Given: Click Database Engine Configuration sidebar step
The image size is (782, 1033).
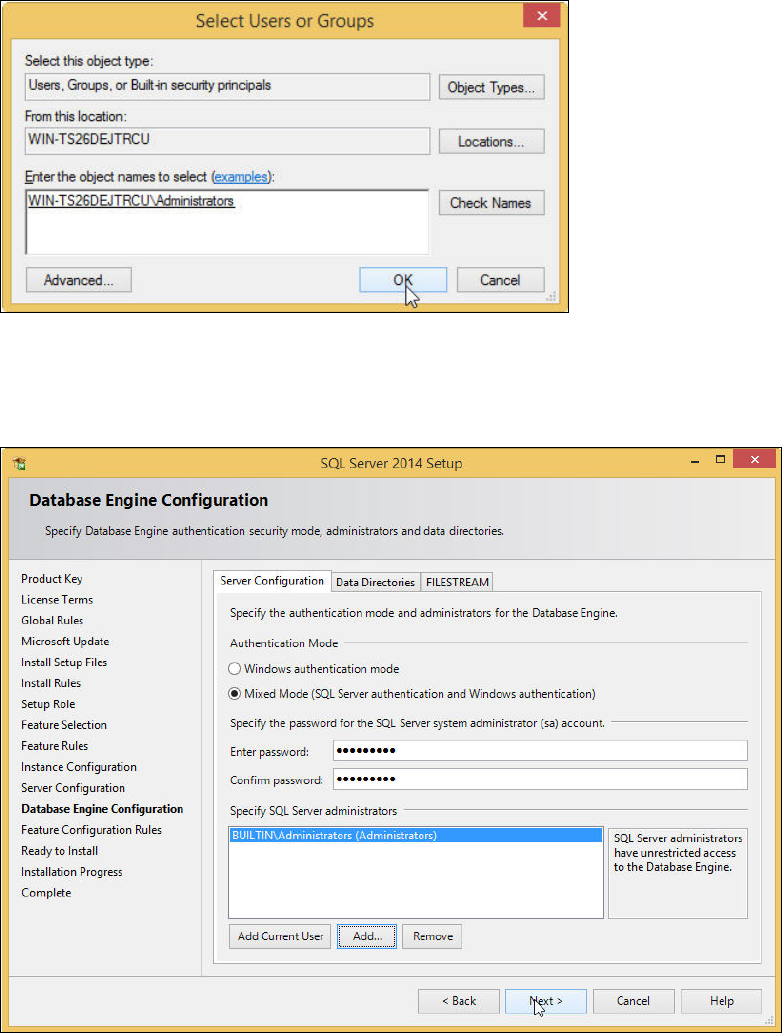Looking at the screenshot, I should pyautogui.click(x=102, y=809).
